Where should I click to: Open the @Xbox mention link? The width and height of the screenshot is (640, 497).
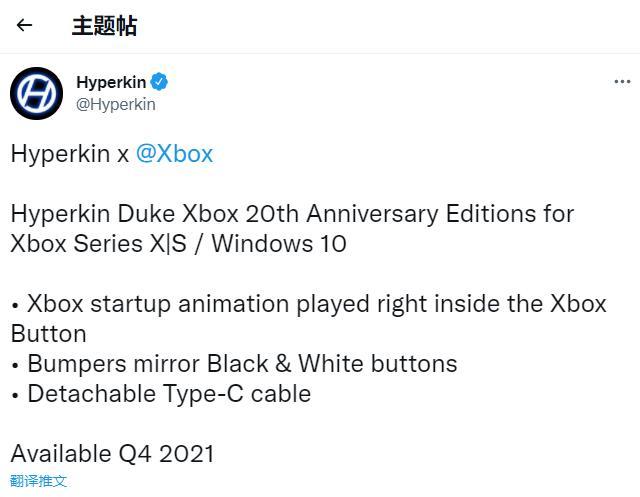click(x=174, y=154)
